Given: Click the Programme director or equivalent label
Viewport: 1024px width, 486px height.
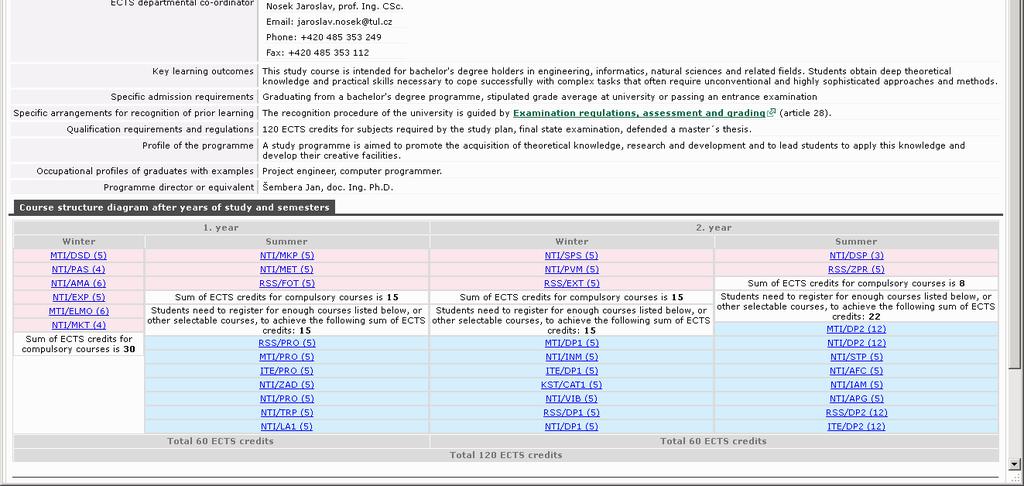Looking at the screenshot, I should tap(178, 187).
